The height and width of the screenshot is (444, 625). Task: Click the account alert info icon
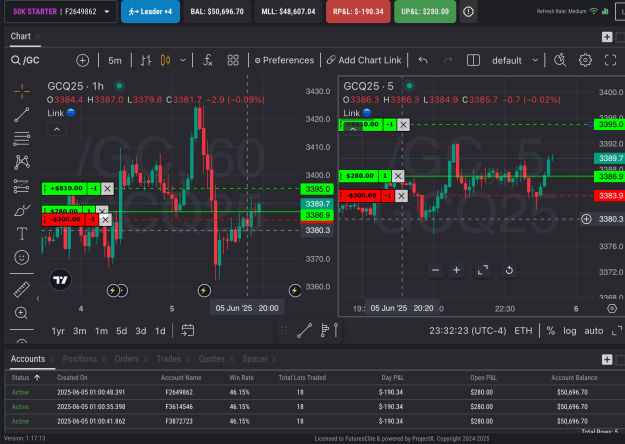tap(468, 12)
